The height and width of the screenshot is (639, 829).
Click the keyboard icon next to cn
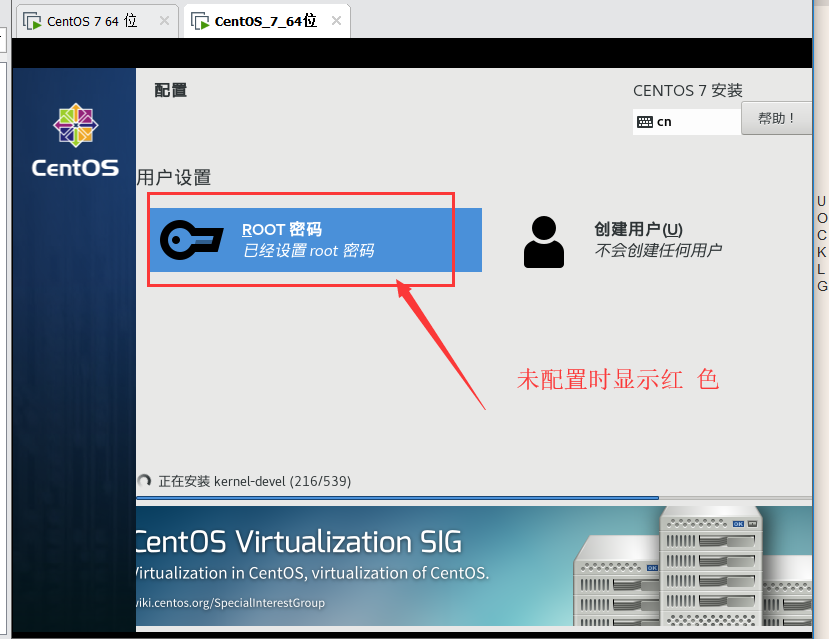[x=644, y=122]
